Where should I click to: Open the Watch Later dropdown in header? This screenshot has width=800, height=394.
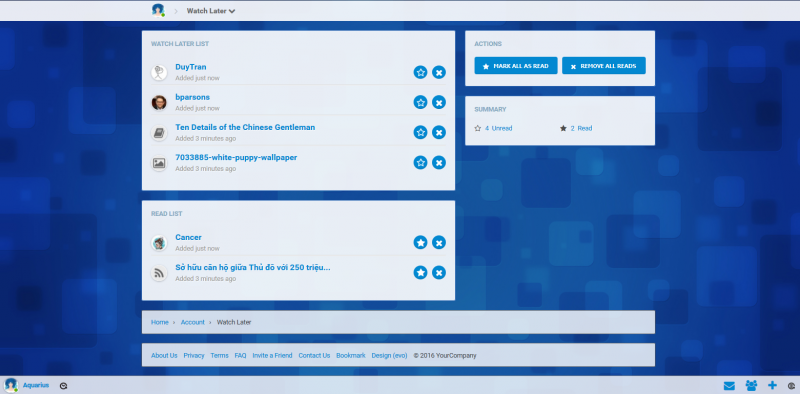(210, 11)
